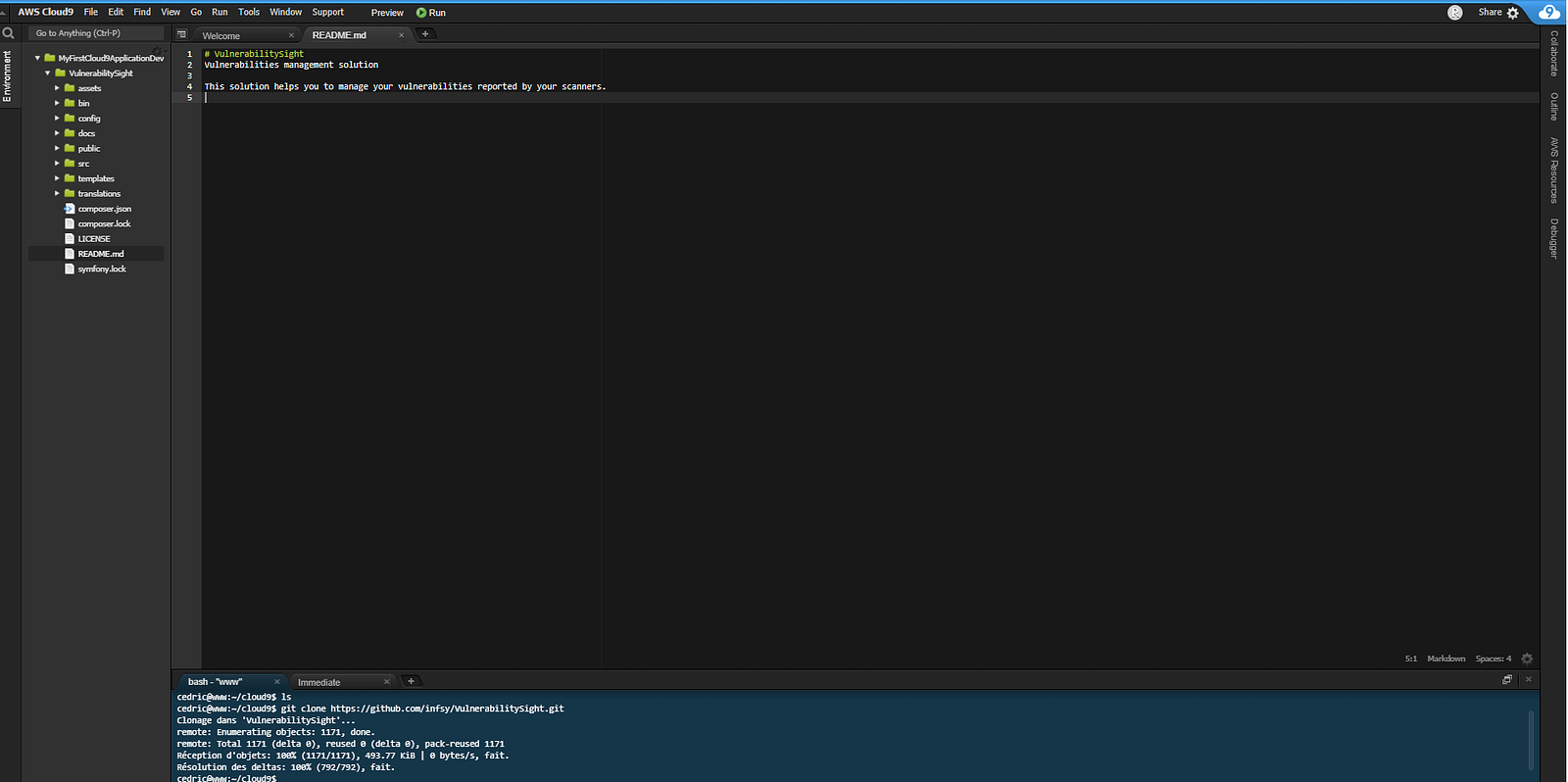Open the Tools menu
This screenshot has width=1568, height=782.
249,13
